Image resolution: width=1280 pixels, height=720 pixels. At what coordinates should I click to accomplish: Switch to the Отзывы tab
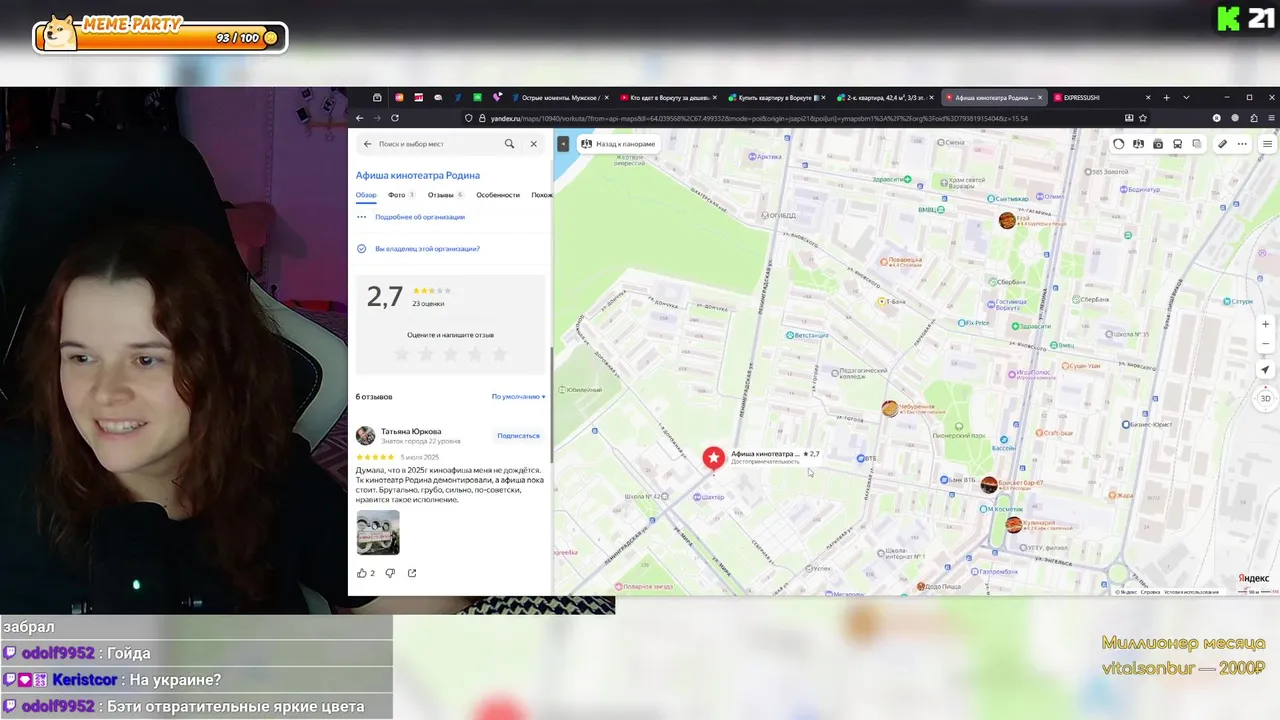[x=445, y=195]
